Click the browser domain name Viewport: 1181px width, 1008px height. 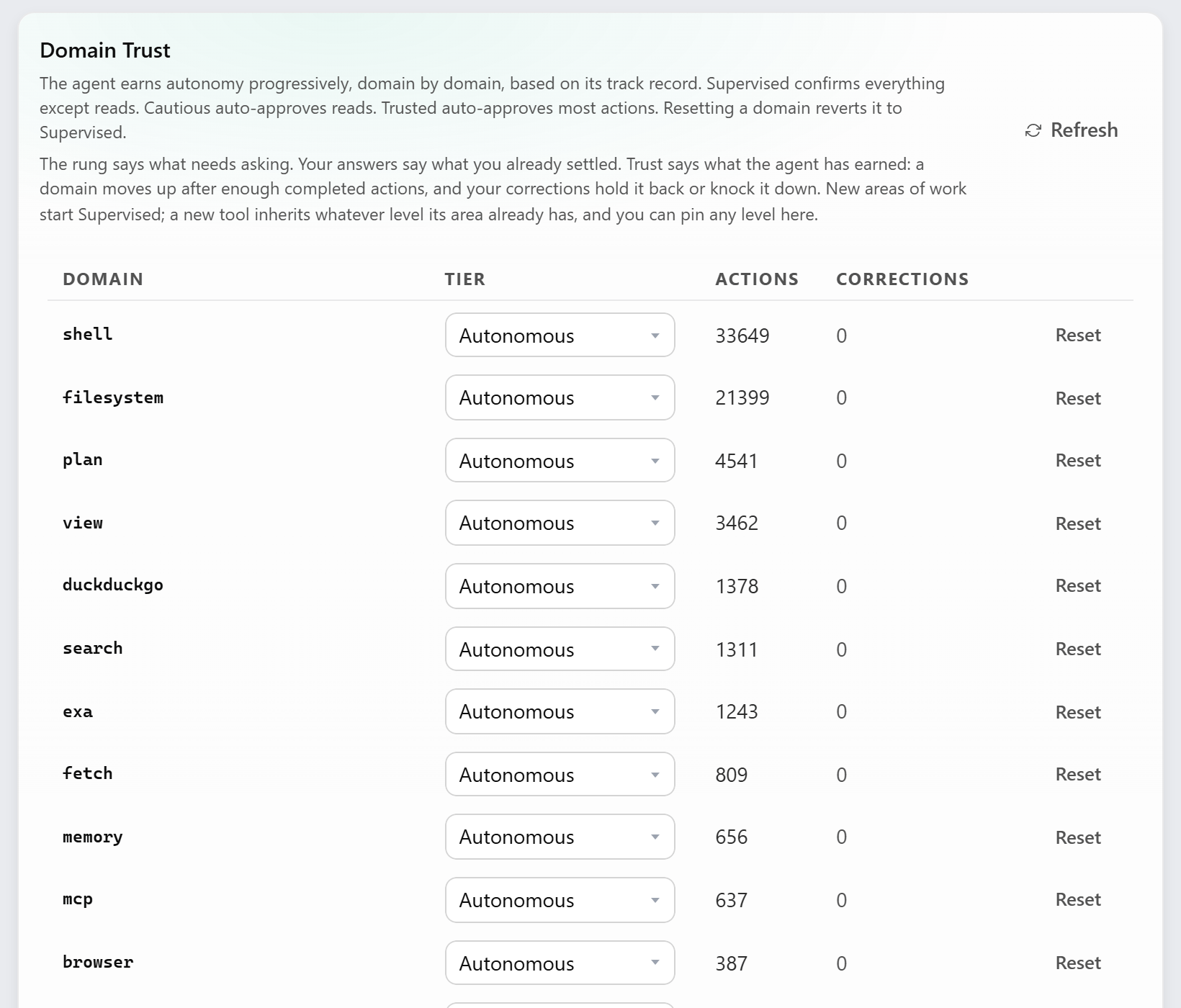[x=98, y=962]
